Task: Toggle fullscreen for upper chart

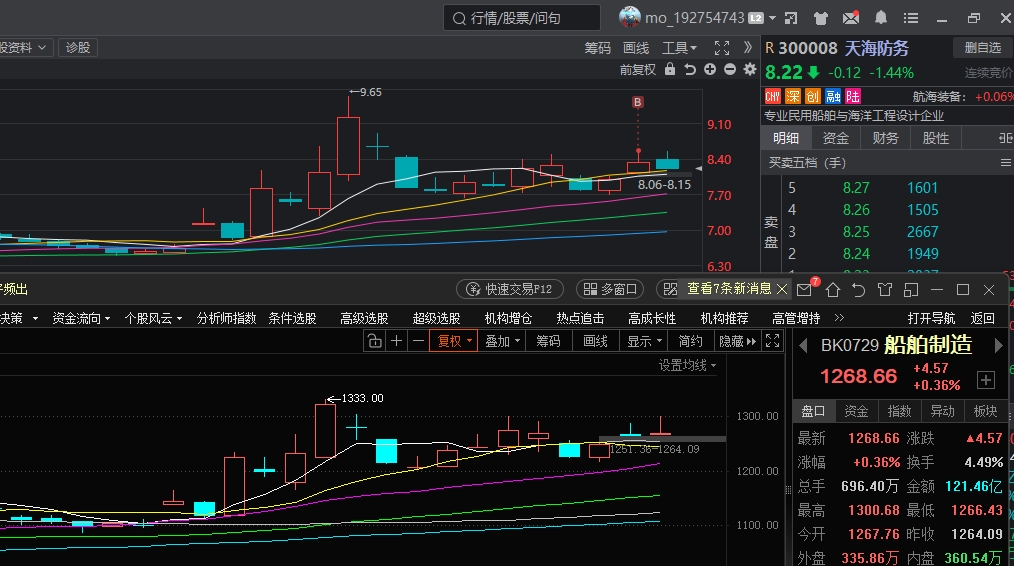Action: [722, 48]
